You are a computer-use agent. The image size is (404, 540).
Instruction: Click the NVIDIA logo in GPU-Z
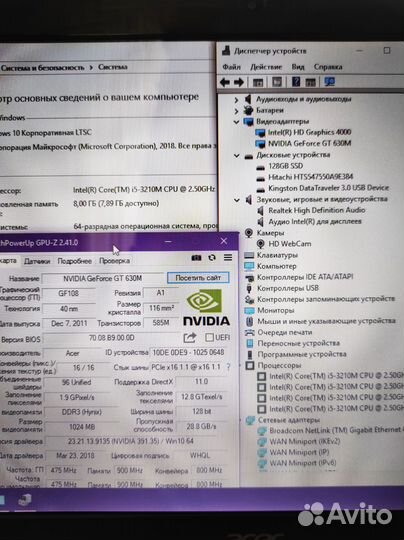tap(206, 308)
